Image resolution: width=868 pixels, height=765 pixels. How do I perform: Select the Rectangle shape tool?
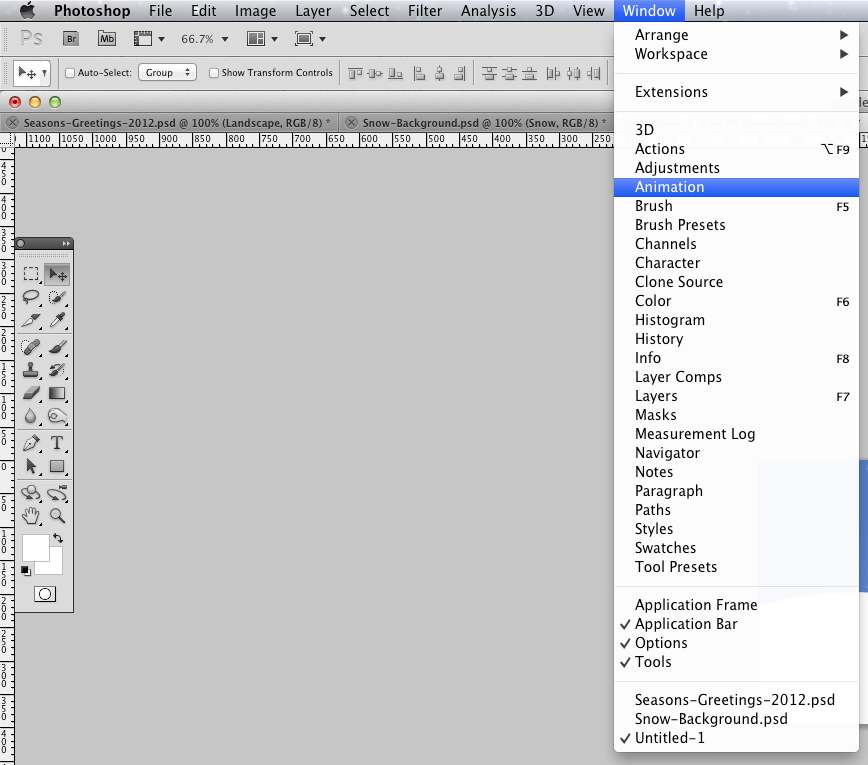pyautogui.click(x=57, y=466)
